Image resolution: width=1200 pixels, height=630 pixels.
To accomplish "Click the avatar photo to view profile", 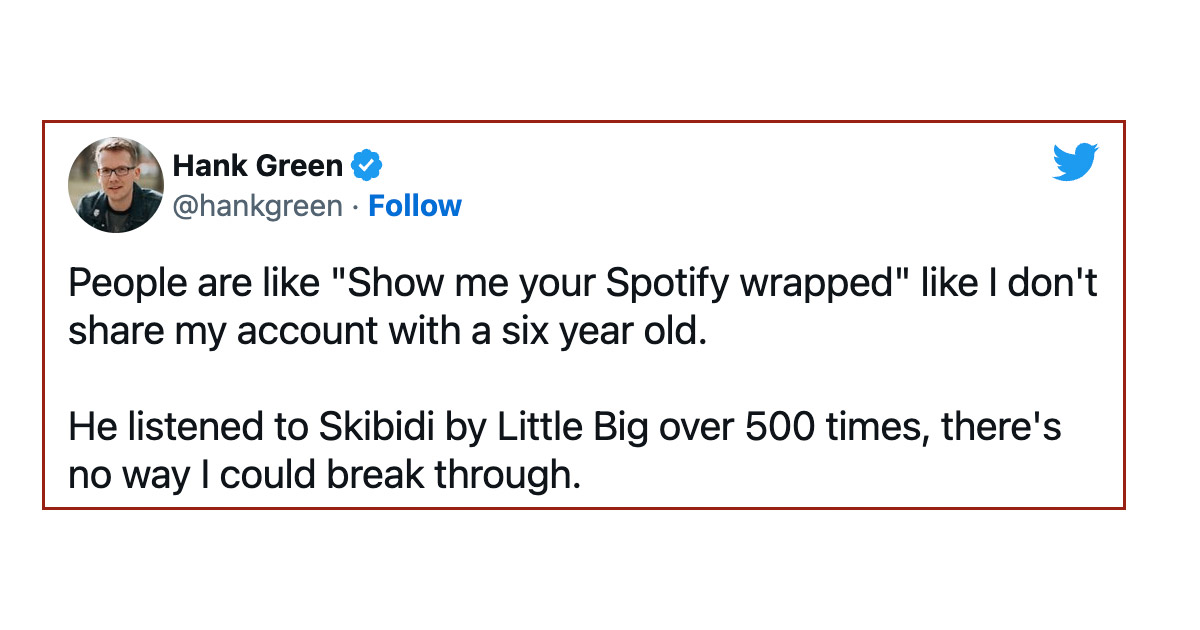I will click(x=116, y=185).
